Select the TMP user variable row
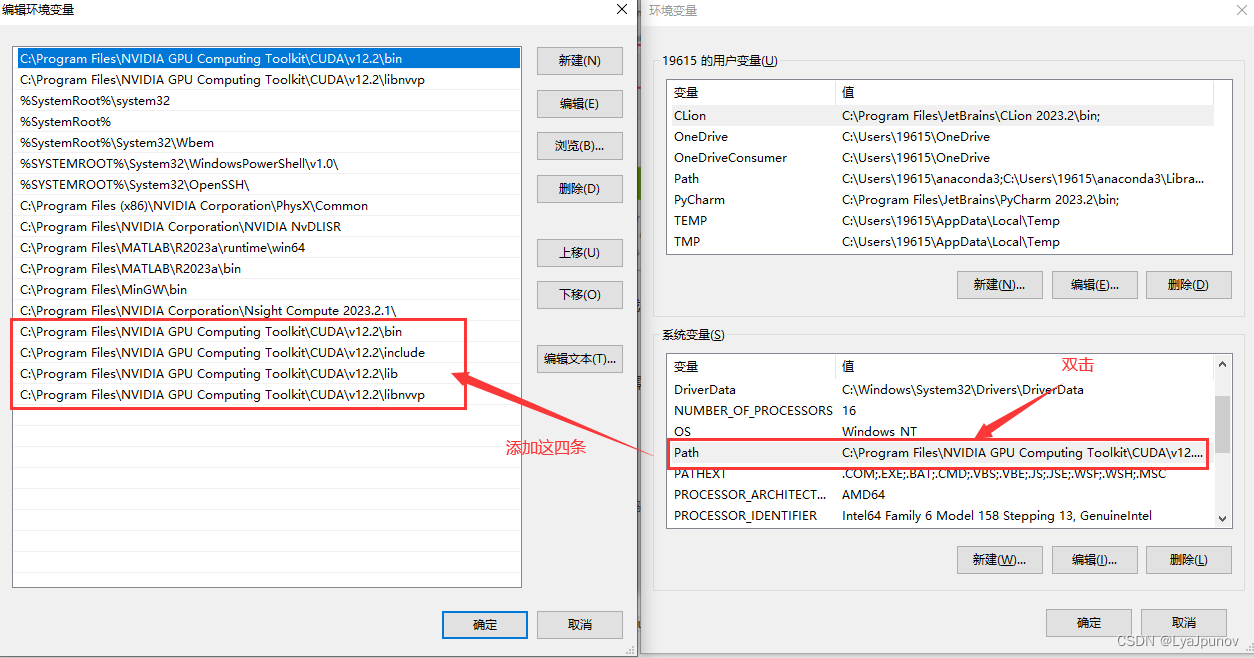The height and width of the screenshot is (658, 1254). point(941,242)
